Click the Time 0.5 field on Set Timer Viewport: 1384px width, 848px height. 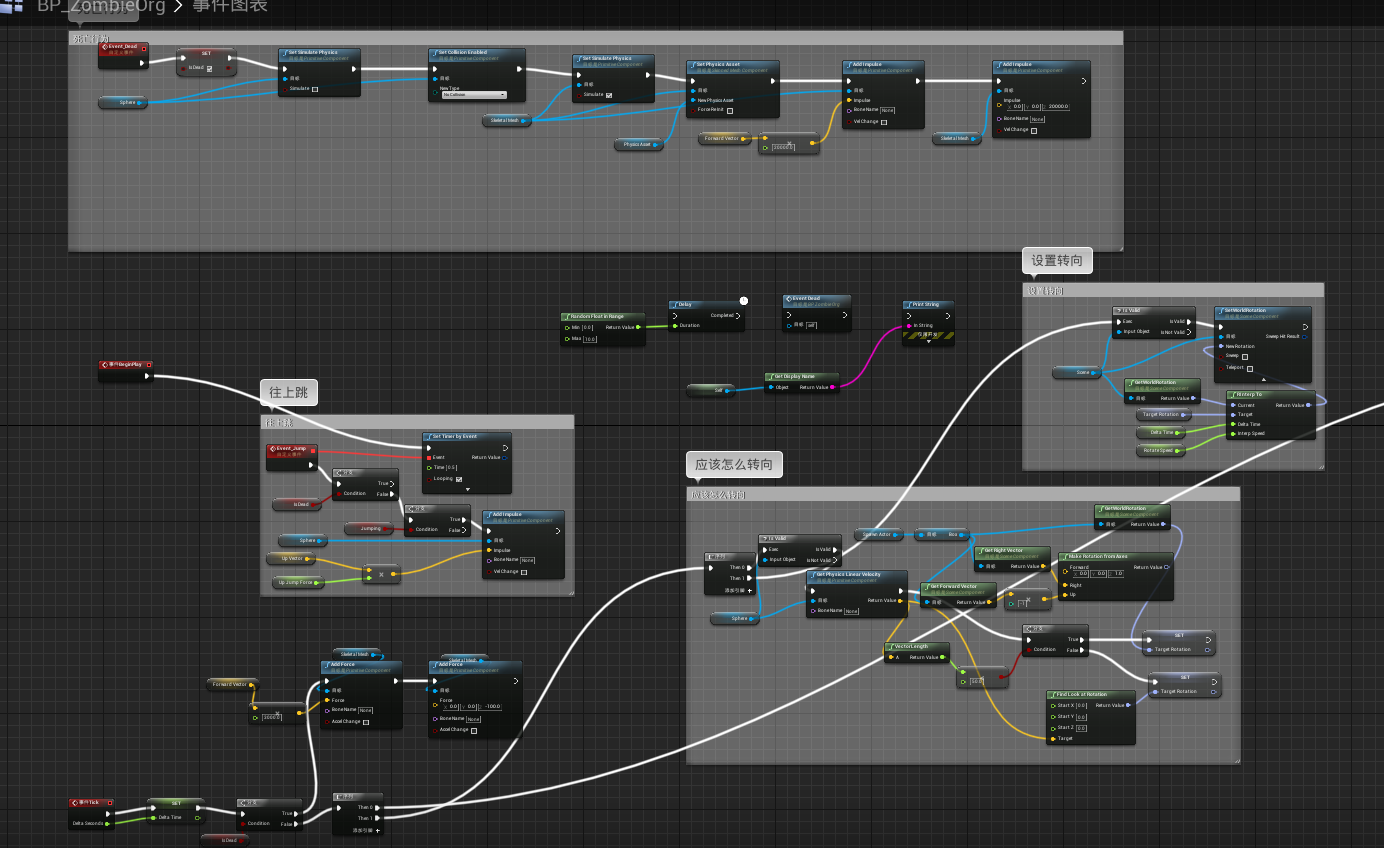click(x=452, y=467)
